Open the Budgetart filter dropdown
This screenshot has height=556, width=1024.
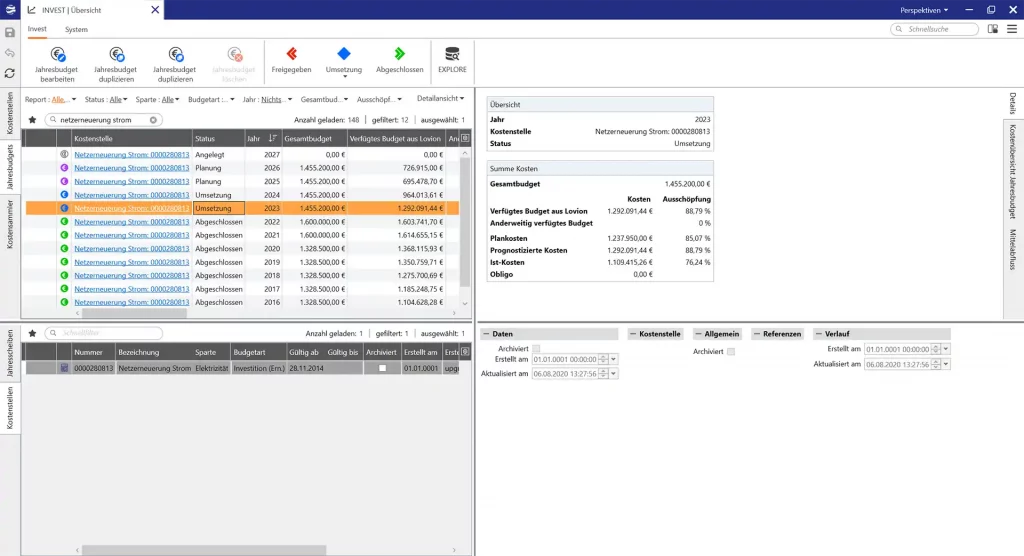click(211, 99)
